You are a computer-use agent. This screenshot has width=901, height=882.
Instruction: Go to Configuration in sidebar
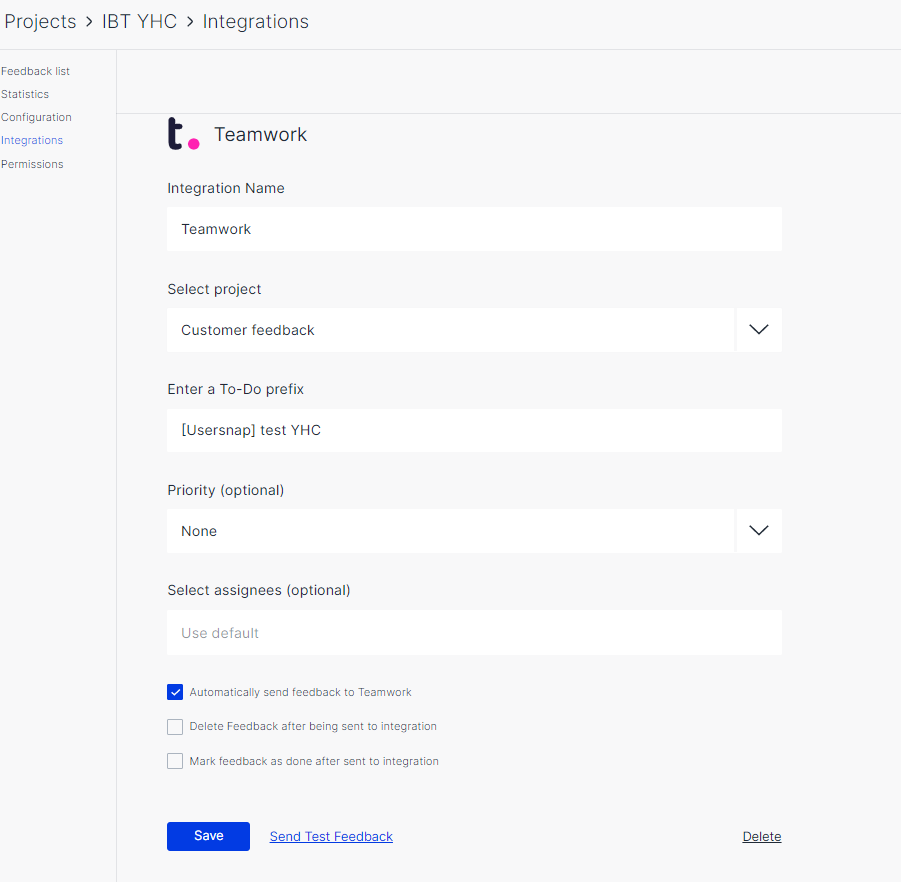(x=36, y=117)
